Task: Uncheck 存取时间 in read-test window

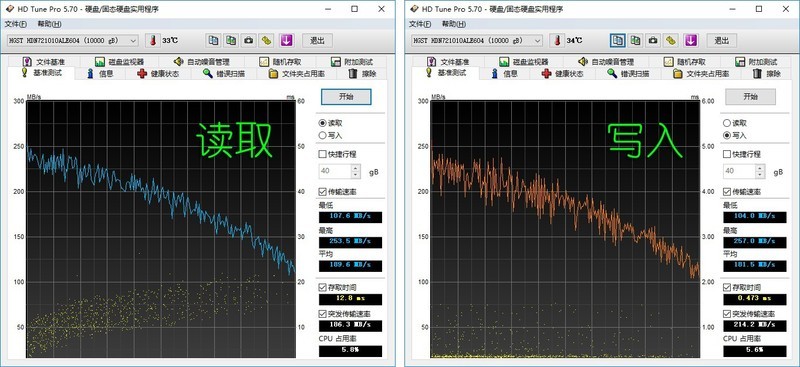Action: 322,287
